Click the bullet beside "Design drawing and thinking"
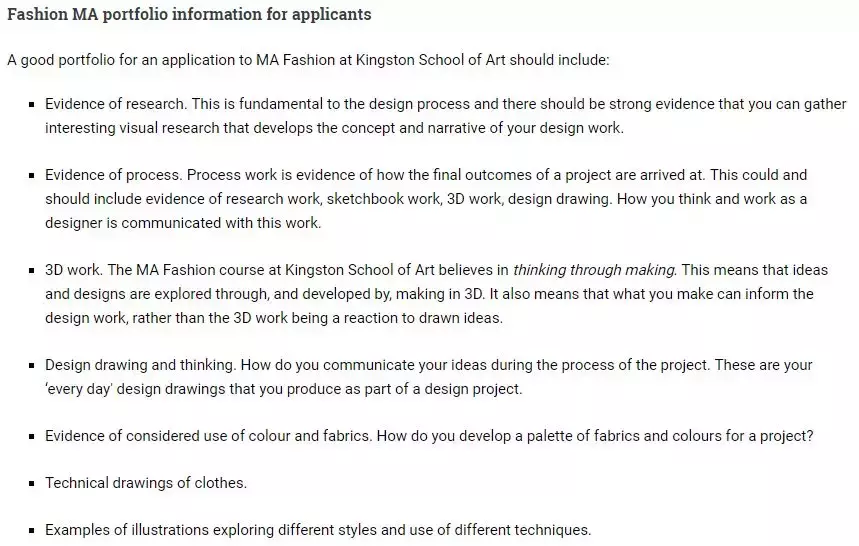The width and height of the screenshot is (859, 546). [33, 366]
